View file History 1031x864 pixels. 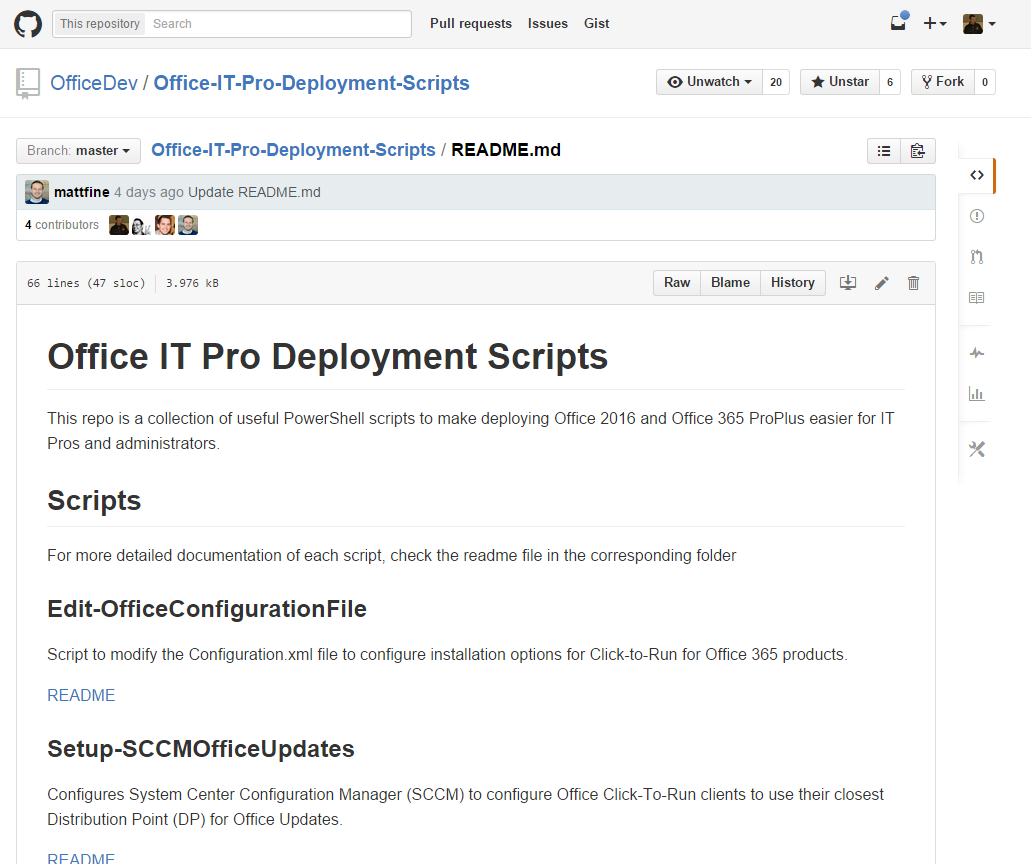coord(793,283)
